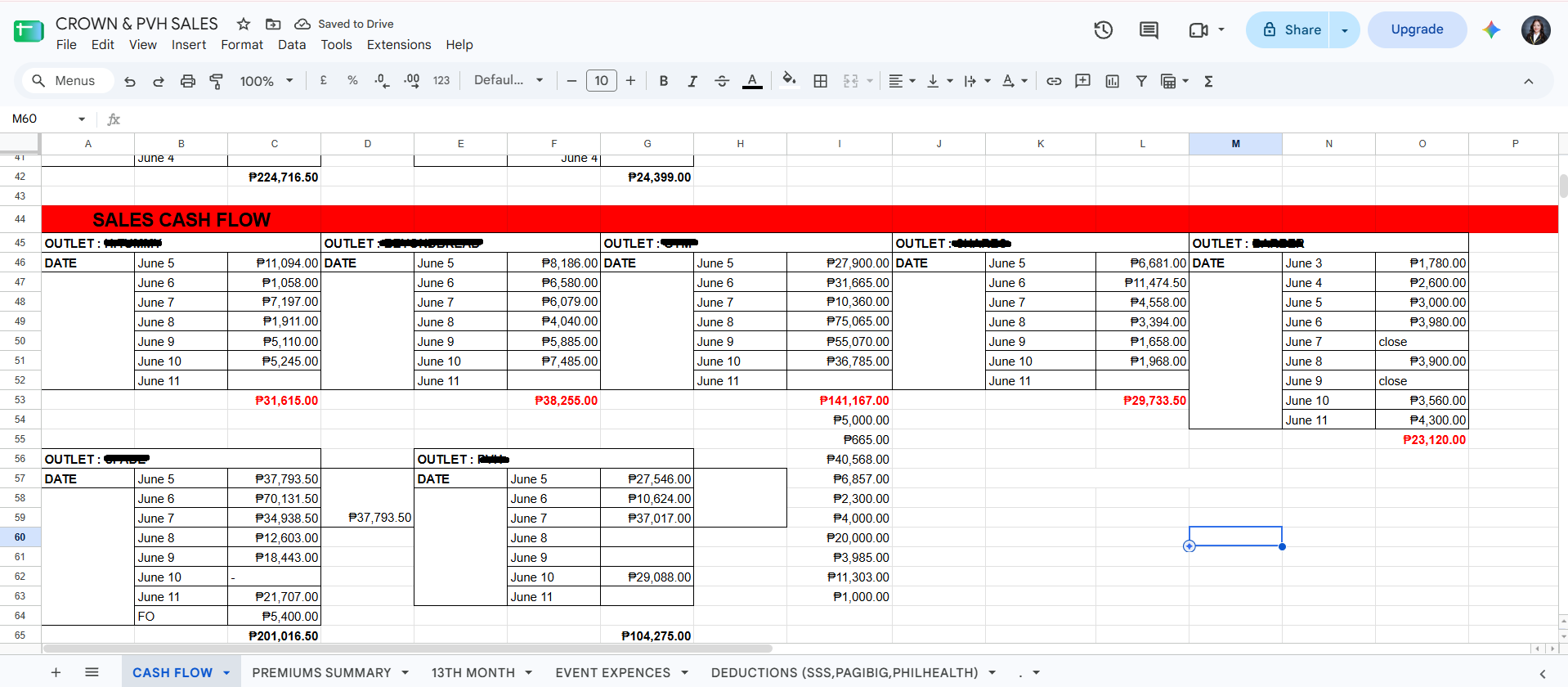The image size is (1568, 687).
Task: Add new sheet plus button
Action: point(56,672)
